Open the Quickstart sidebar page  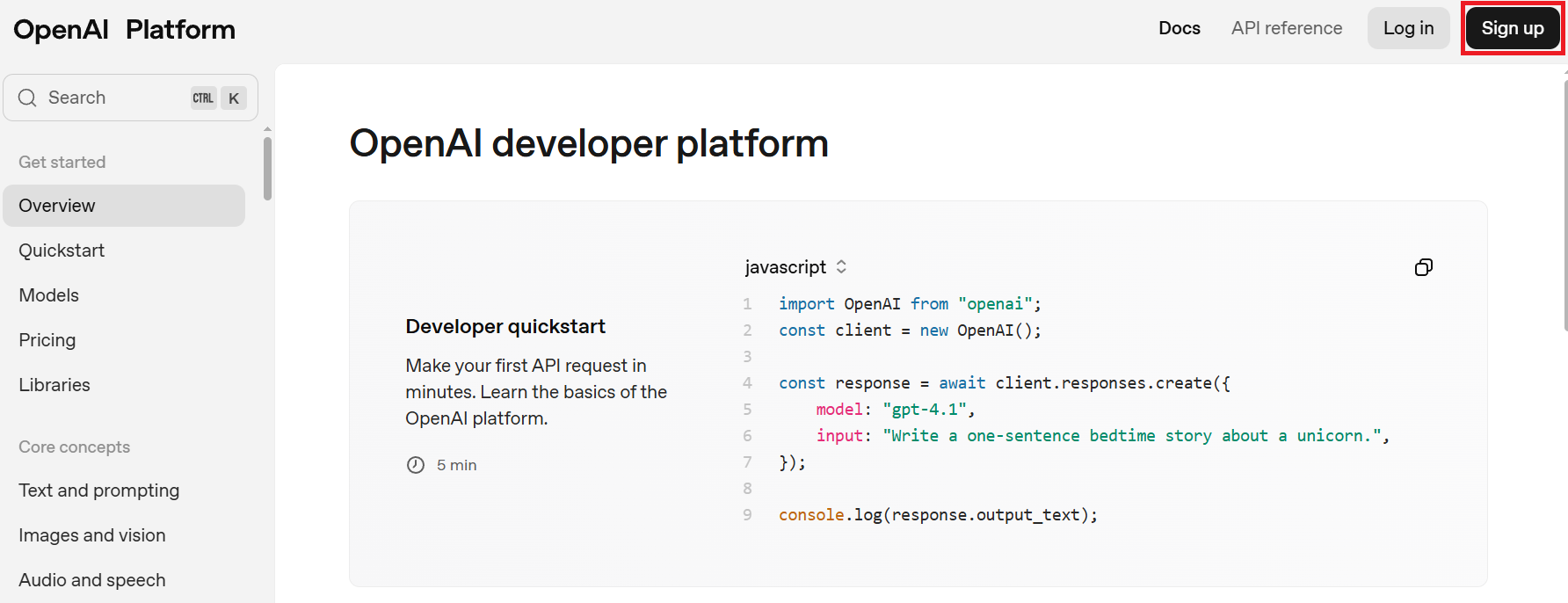point(62,251)
